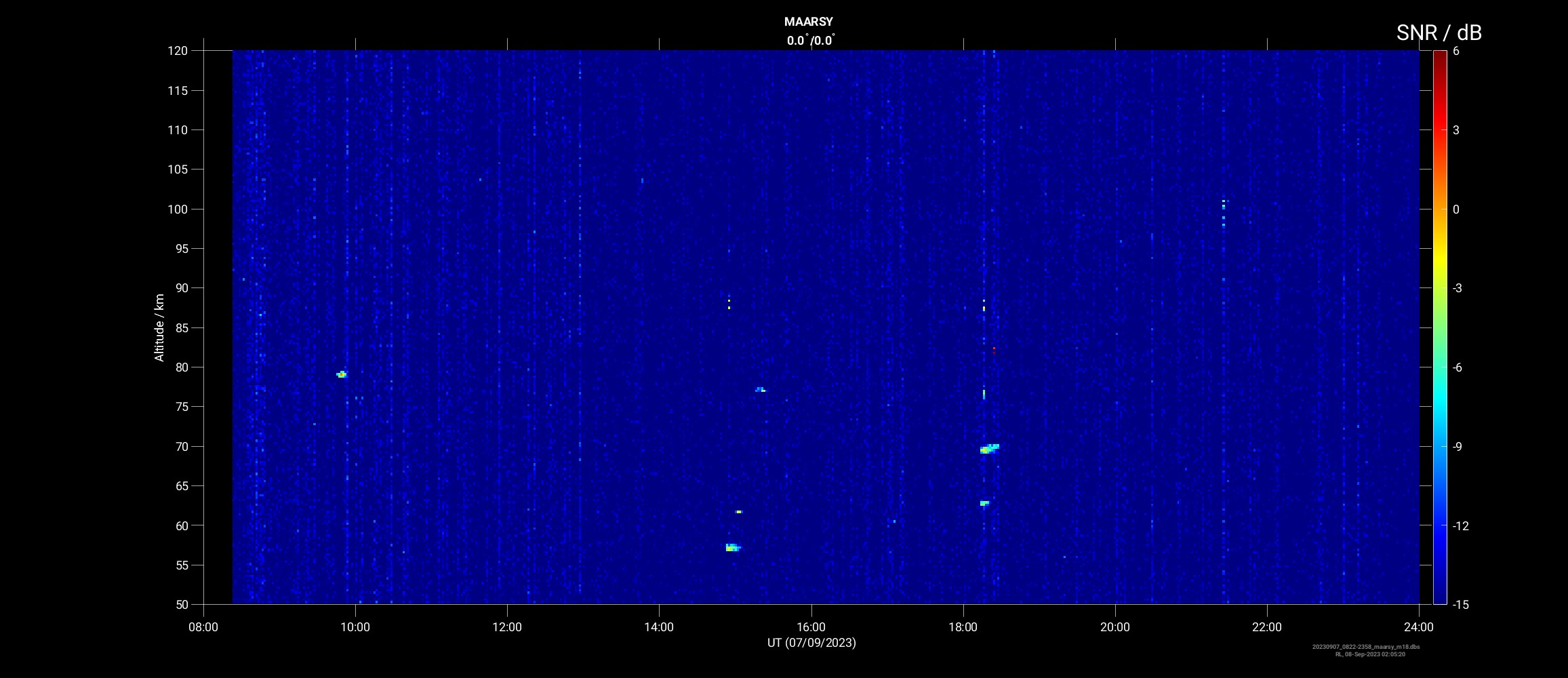Click the SNR / dB colorbar title
1568x678 pixels.
pyautogui.click(x=1439, y=32)
